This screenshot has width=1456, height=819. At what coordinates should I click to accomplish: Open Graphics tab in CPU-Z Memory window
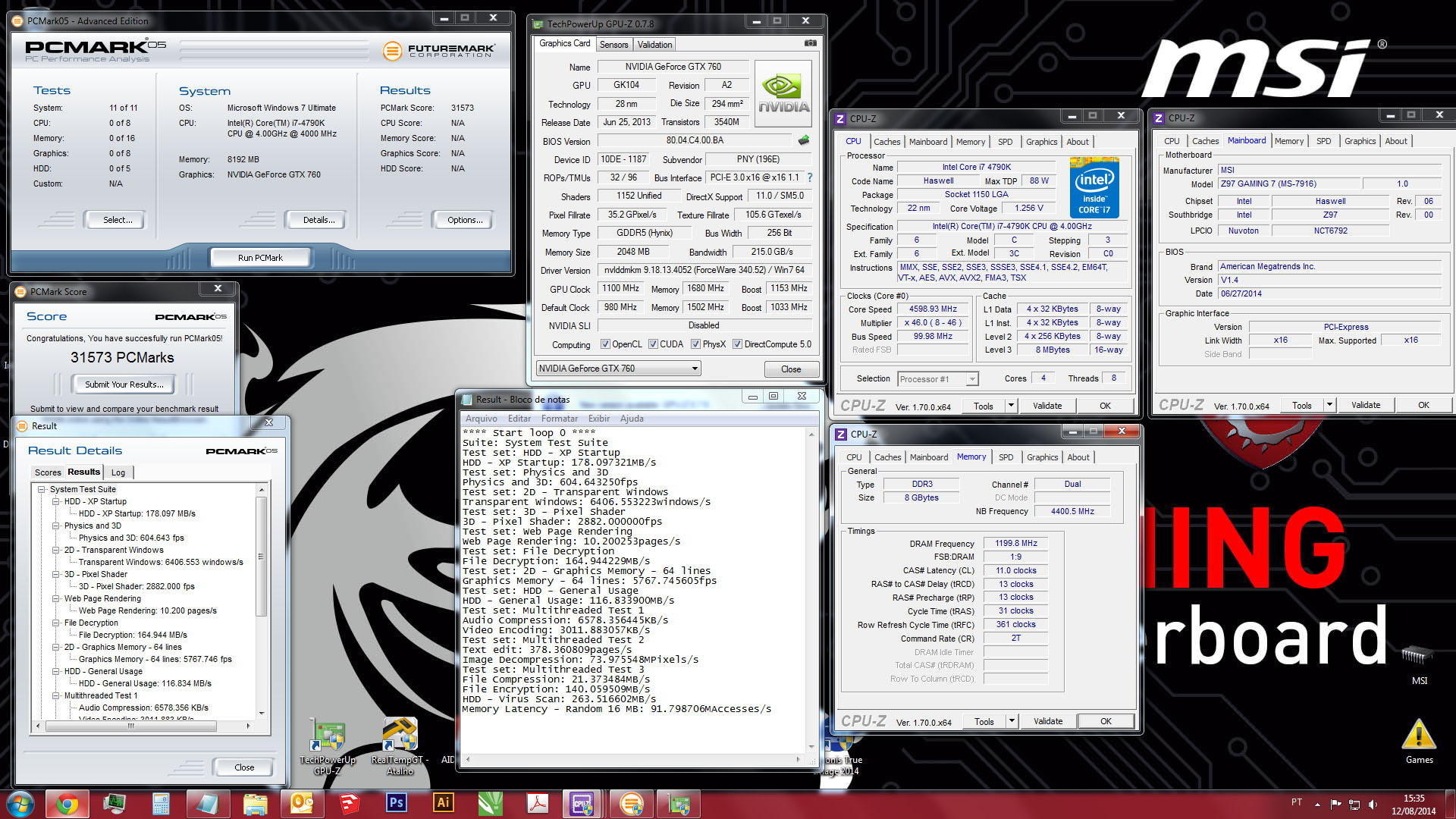(1042, 457)
